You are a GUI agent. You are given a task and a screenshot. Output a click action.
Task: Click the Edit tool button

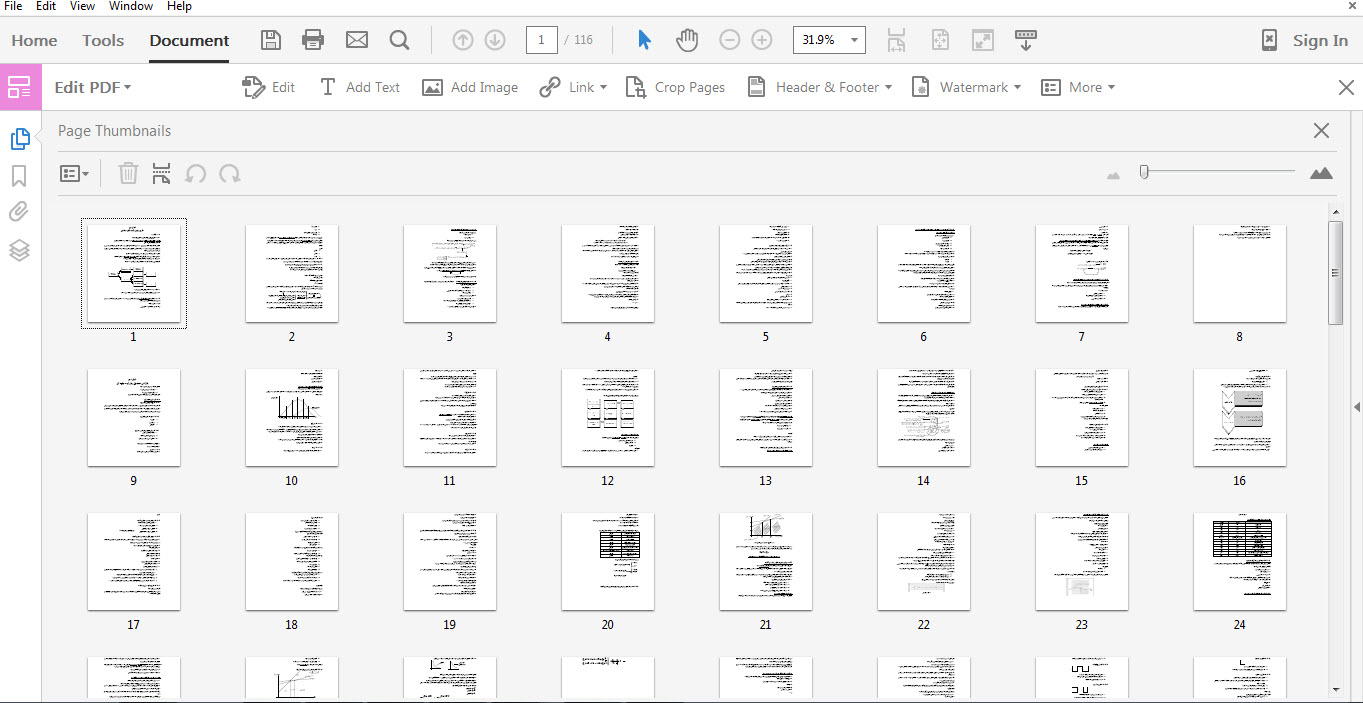point(268,87)
